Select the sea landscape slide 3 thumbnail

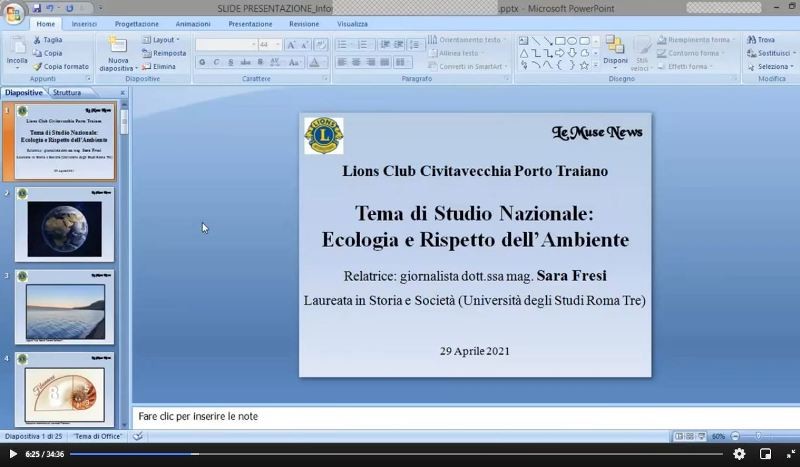tap(64, 307)
